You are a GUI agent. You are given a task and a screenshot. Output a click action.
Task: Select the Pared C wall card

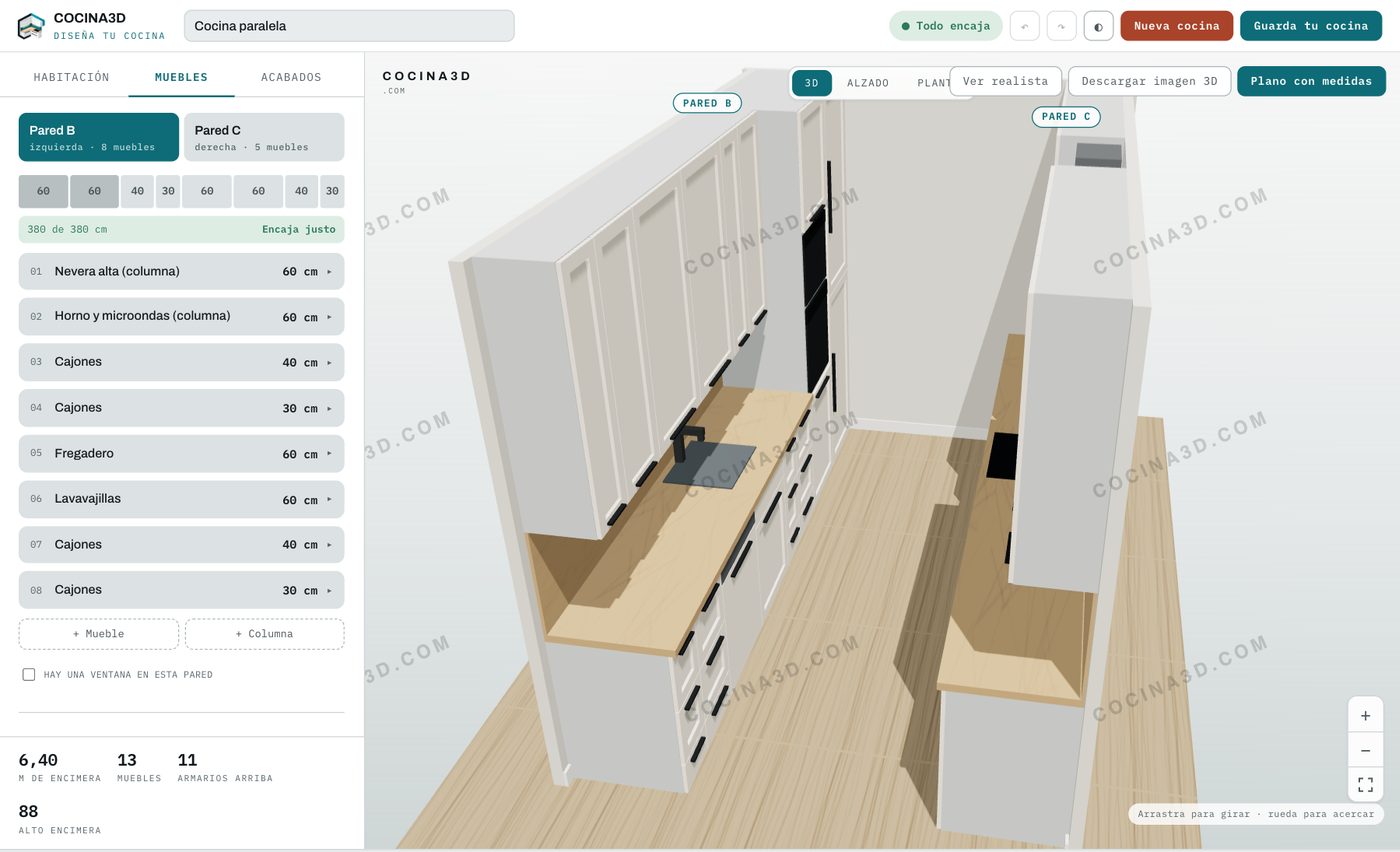coord(264,137)
